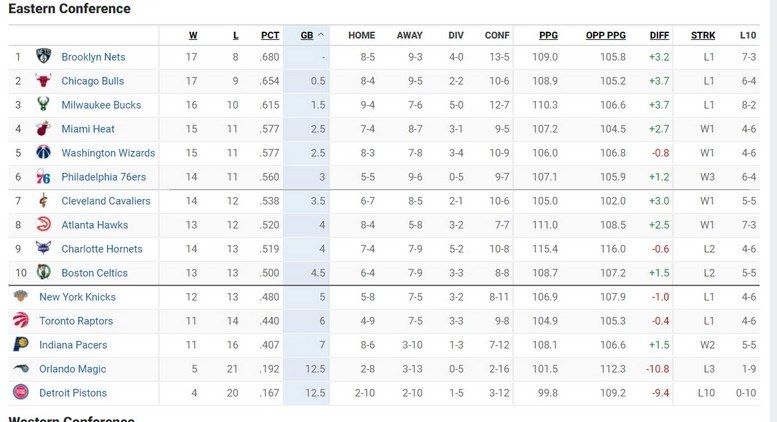
Task: Sort standings by PPG header
Action: (548, 35)
